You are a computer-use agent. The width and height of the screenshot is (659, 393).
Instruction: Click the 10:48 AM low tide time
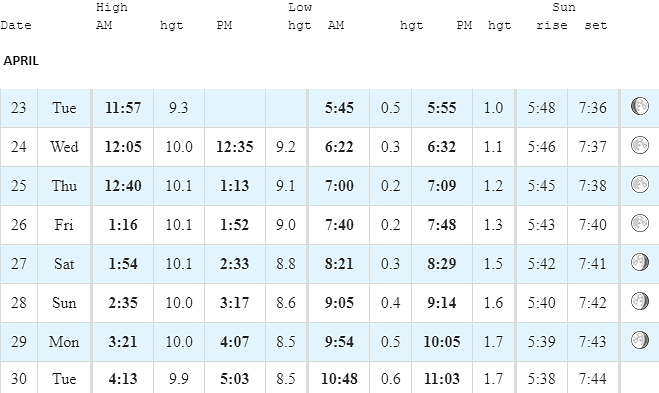tap(339, 379)
